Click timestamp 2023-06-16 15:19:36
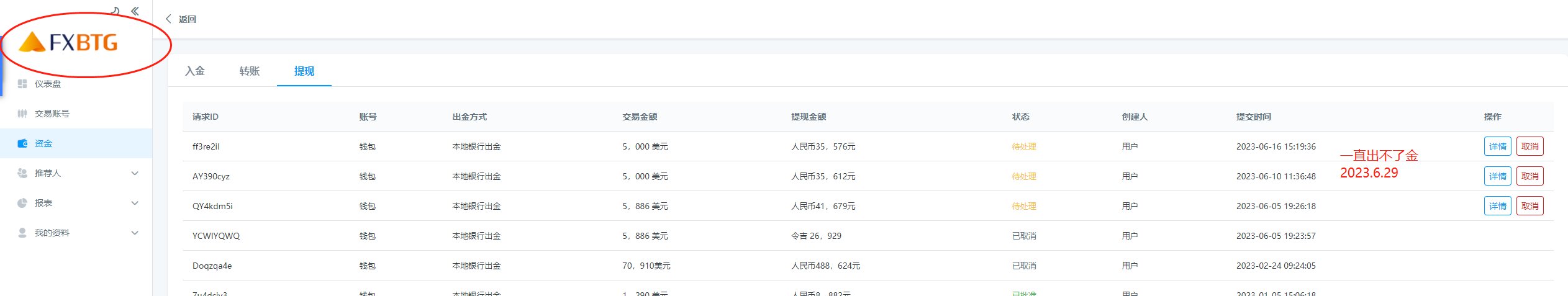The image size is (1568, 296). [x=1276, y=146]
